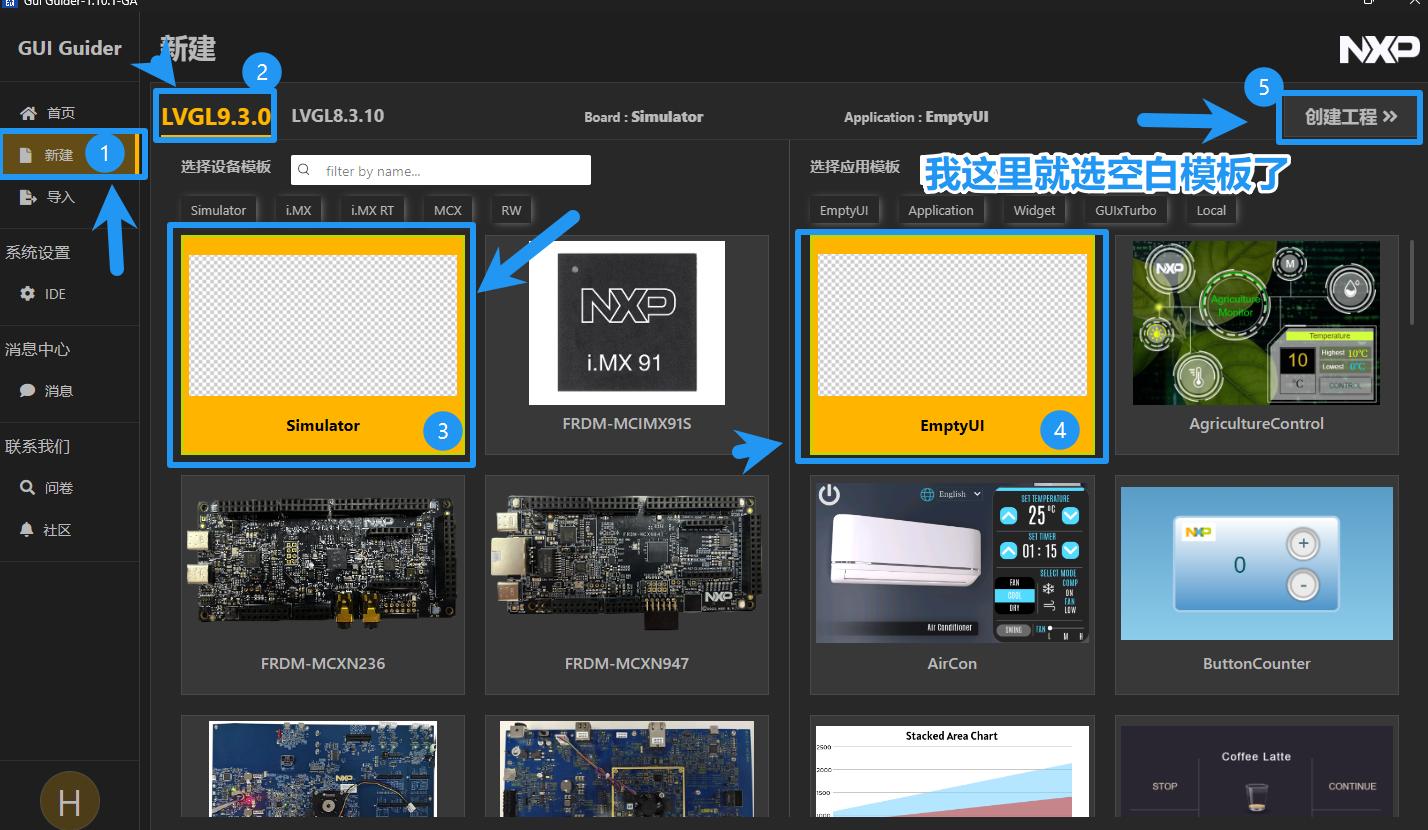The image size is (1428, 830).
Task: Click the magnifier icon beside 问卷
Action: pos(28,488)
